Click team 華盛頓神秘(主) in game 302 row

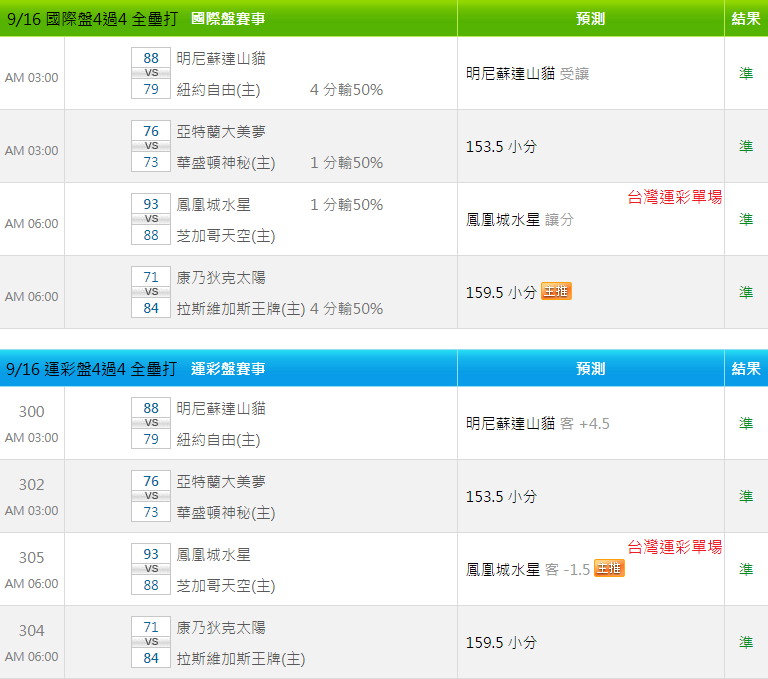coord(226,513)
